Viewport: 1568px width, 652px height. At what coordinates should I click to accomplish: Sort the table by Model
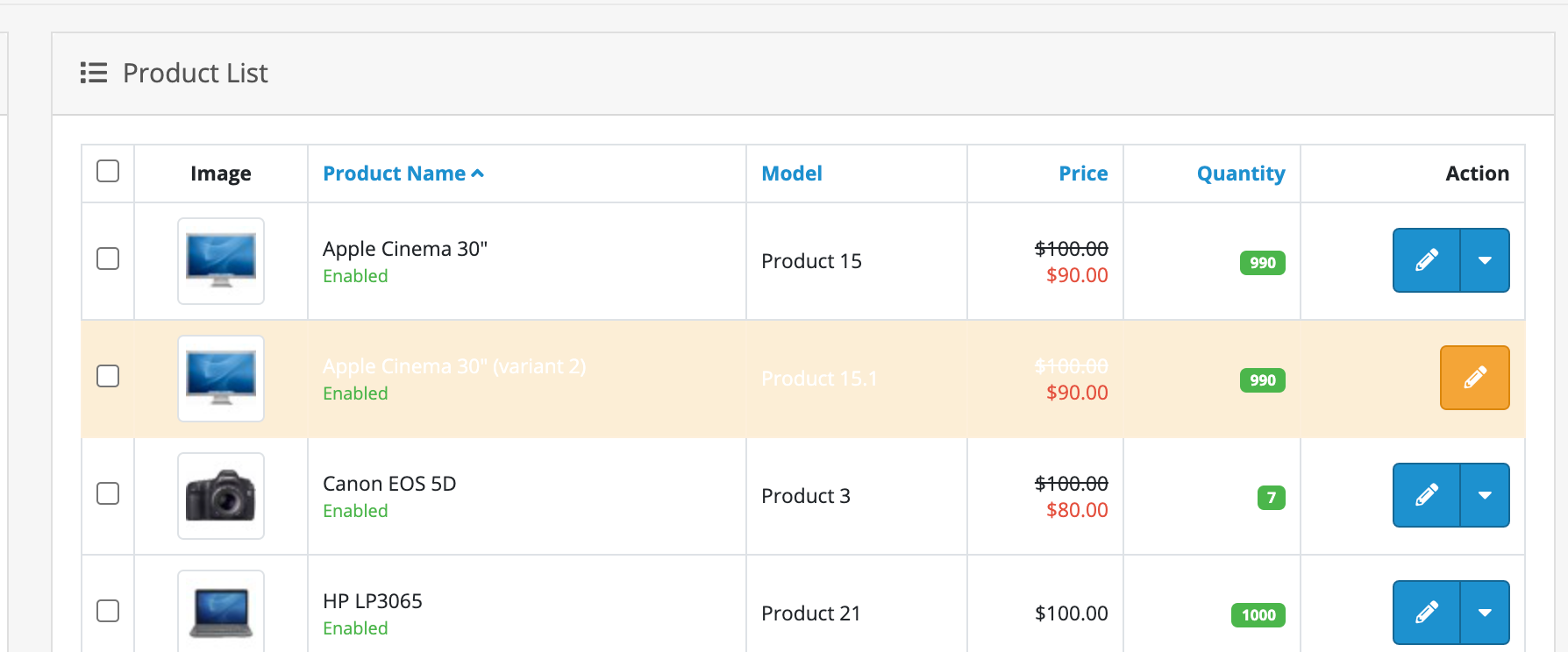pos(791,174)
